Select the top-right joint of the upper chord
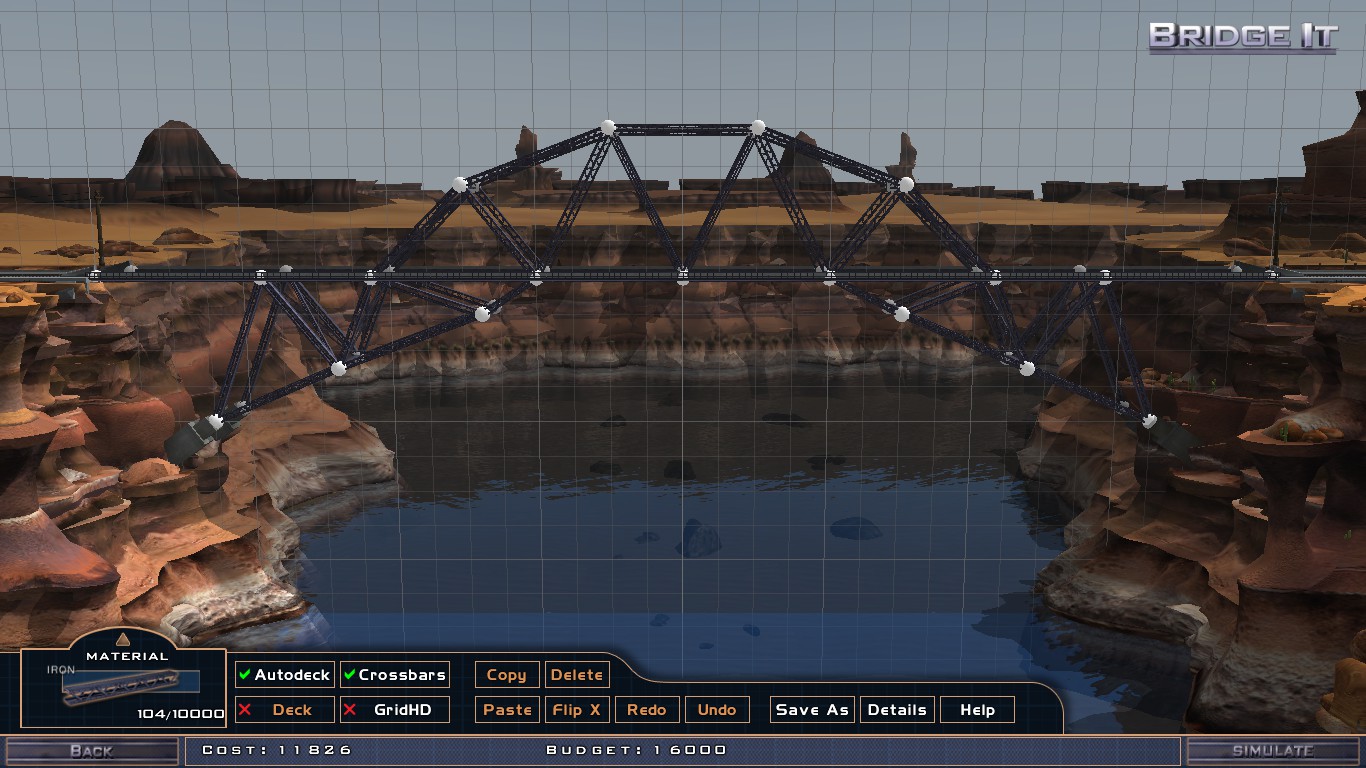The width and height of the screenshot is (1366, 768). 758,127
